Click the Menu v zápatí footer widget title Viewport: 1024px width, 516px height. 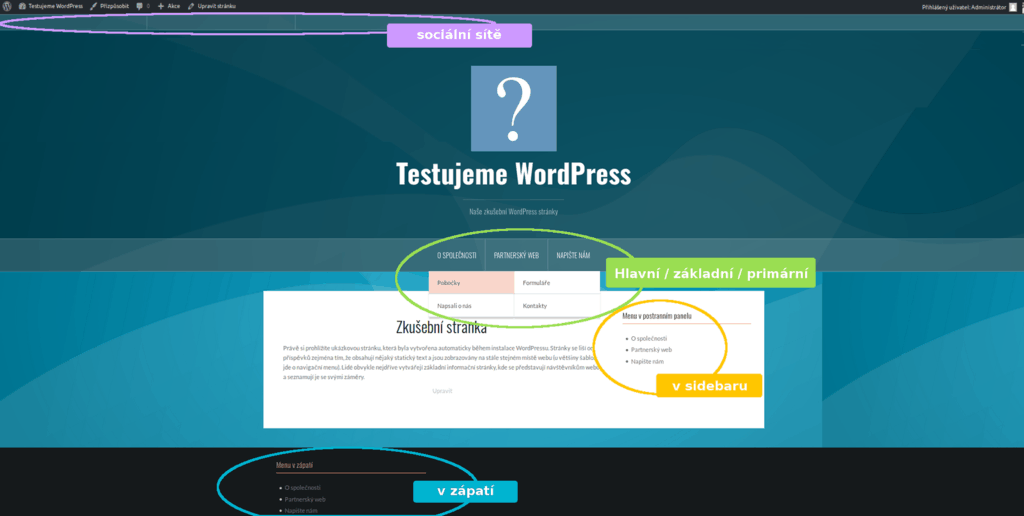tap(295, 466)
